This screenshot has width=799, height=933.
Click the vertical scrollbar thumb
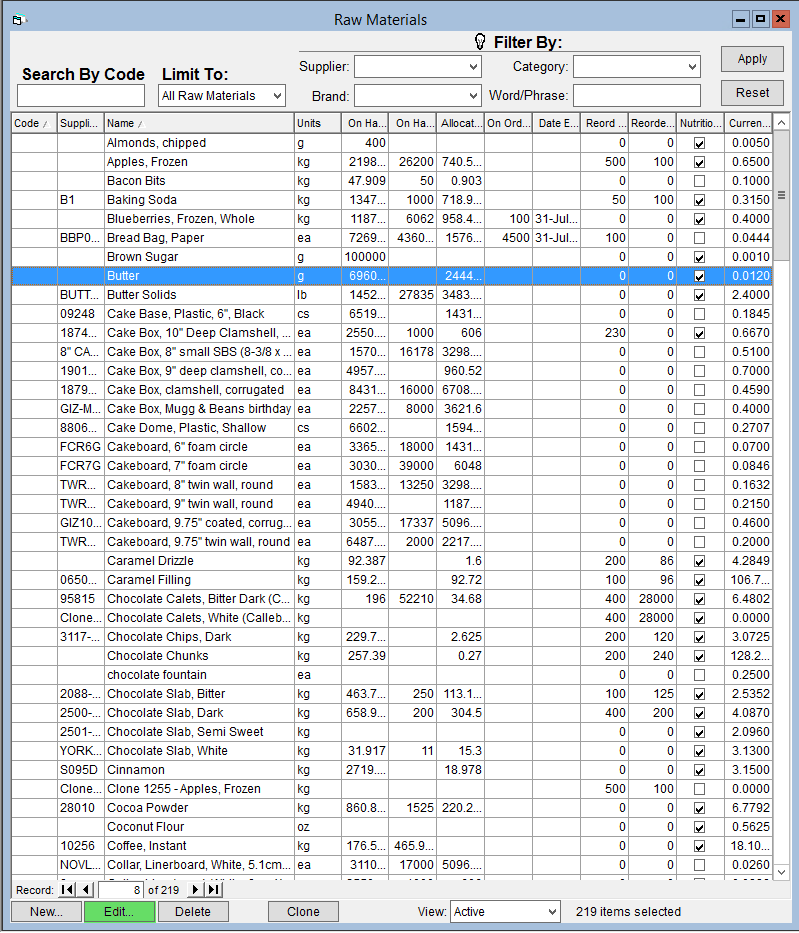tap(781, 195)
